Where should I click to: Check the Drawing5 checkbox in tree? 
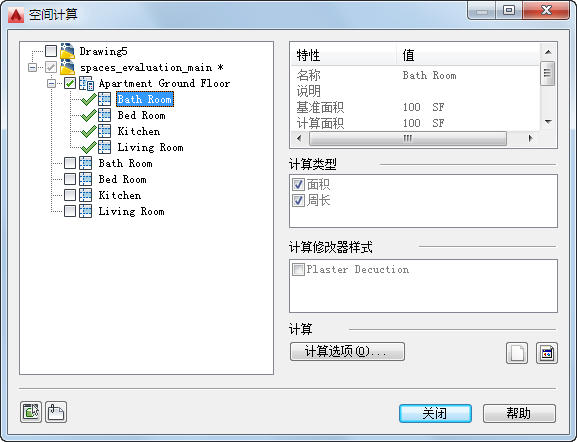[x=51, y=51]
